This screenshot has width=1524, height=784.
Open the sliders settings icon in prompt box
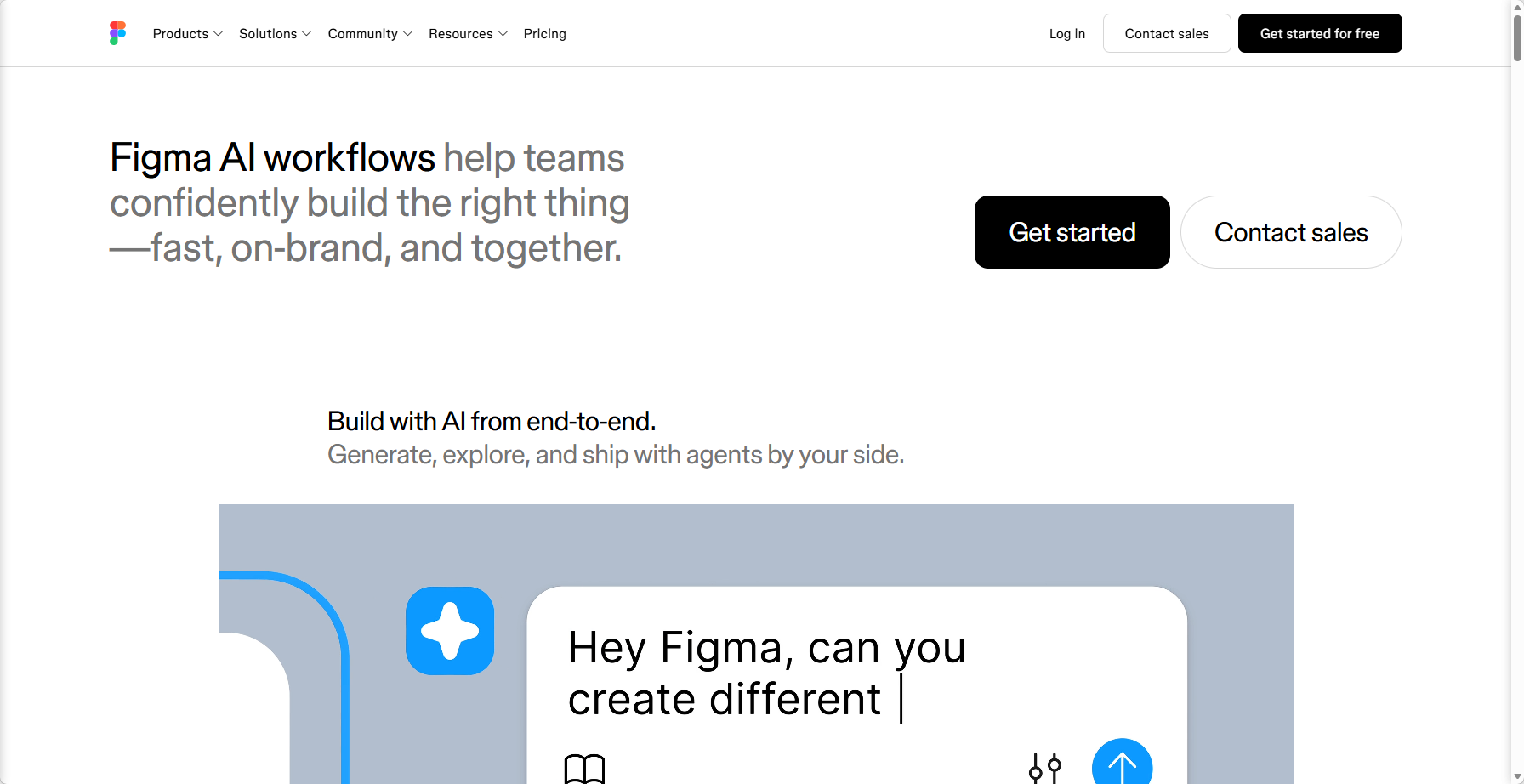coord(1045,769)
